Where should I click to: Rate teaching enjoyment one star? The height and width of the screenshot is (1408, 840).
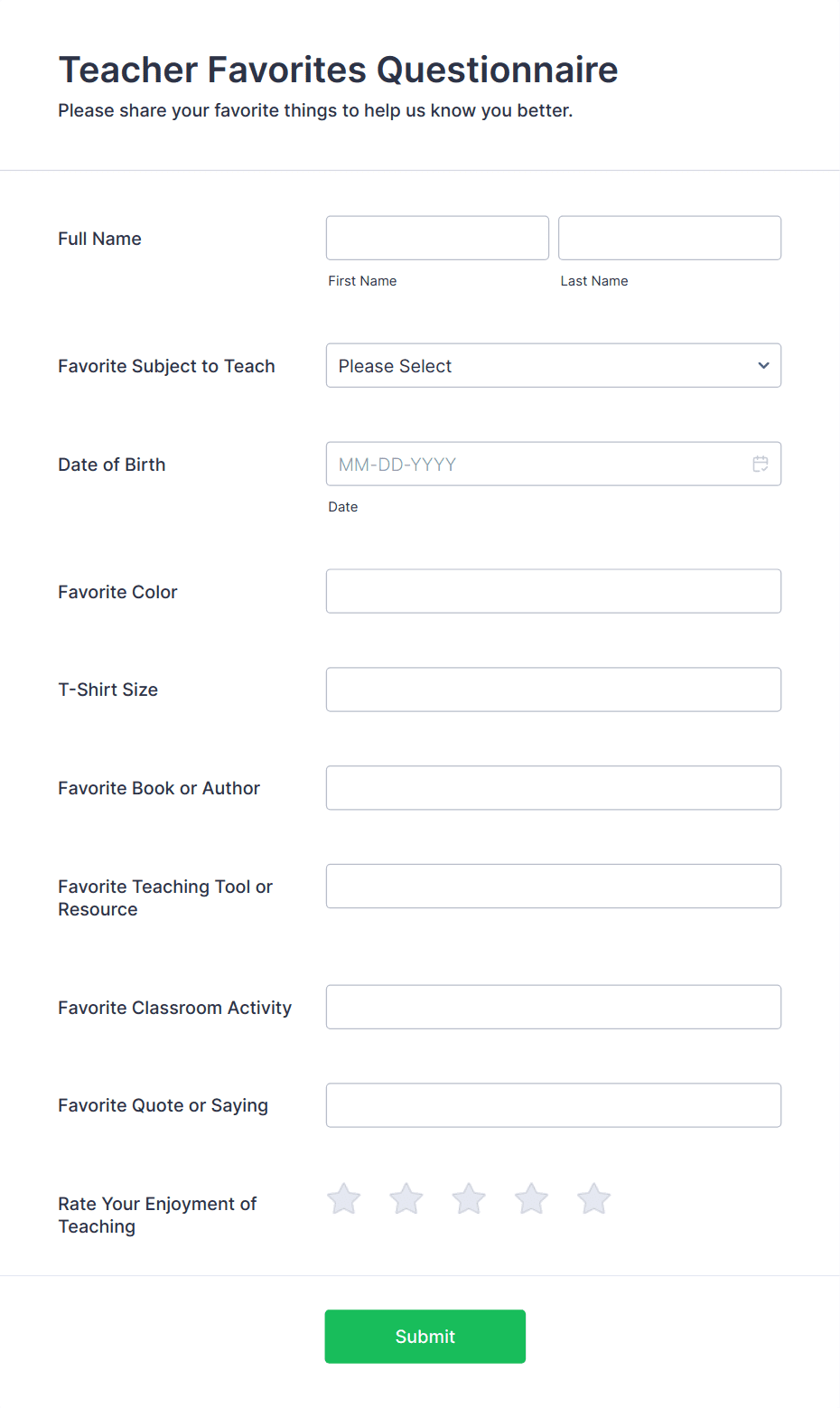[344, 1199]
